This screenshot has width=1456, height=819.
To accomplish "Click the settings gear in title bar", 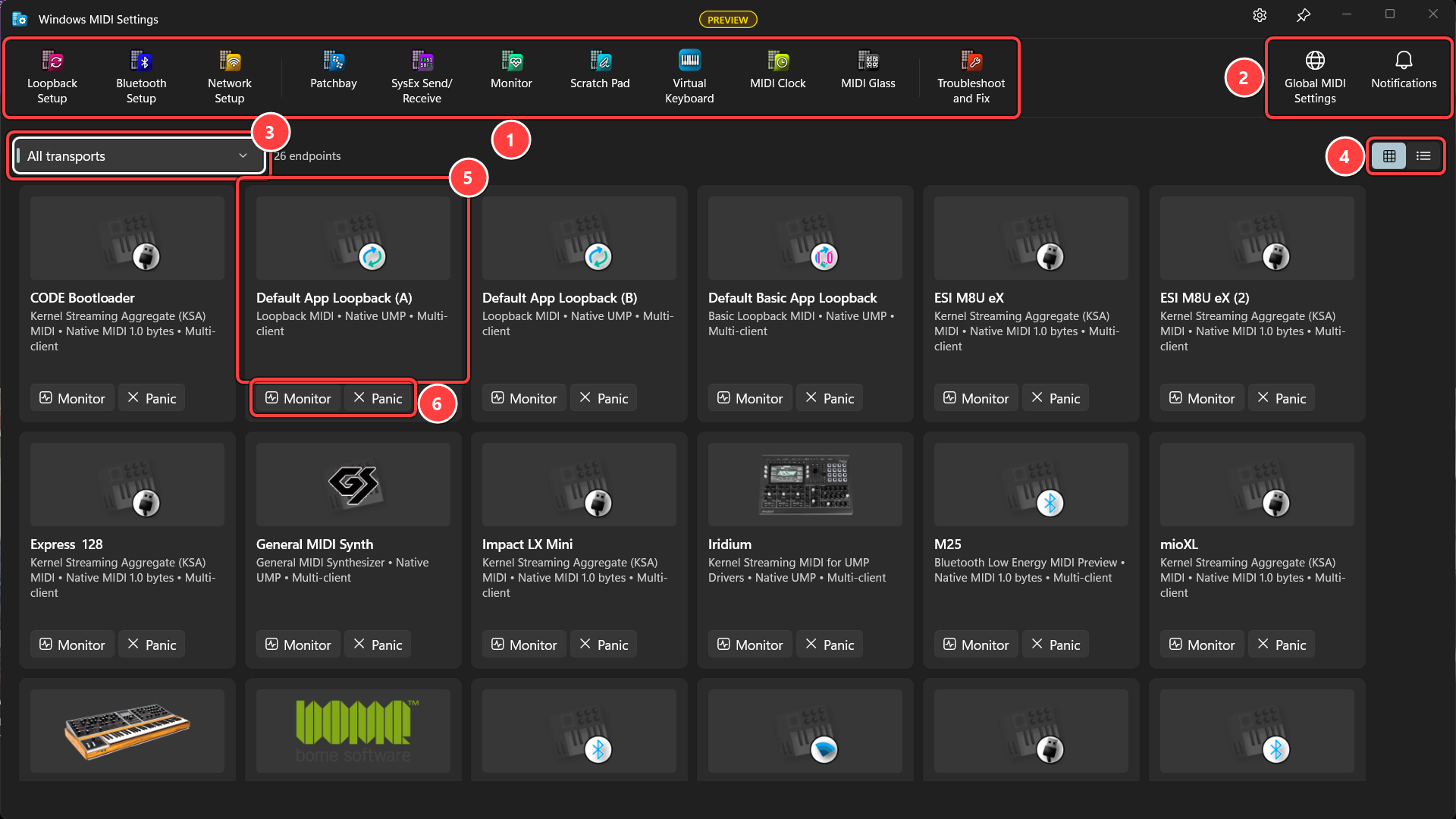I will point(1260,15).
